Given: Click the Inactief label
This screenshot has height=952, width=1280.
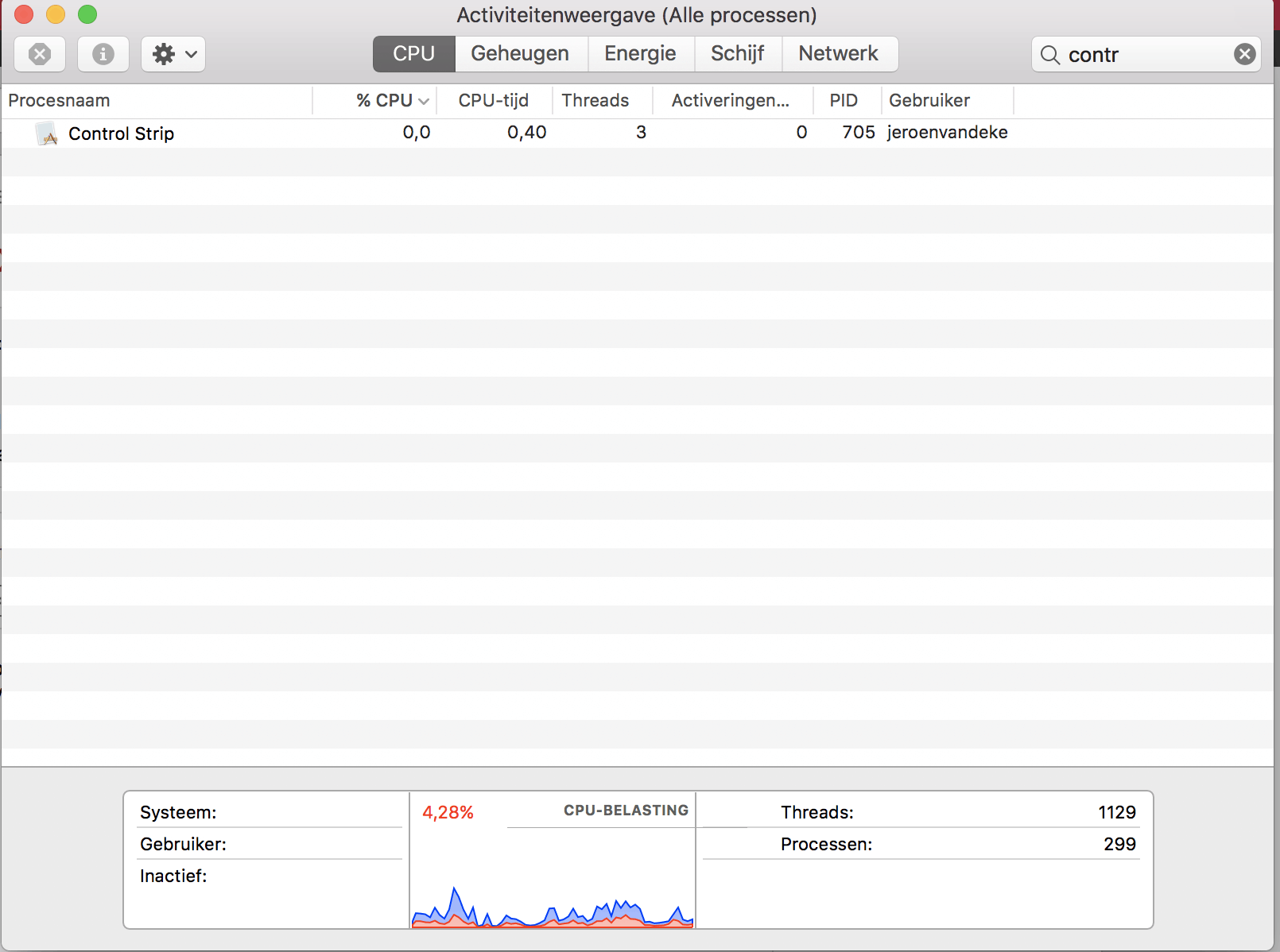Looking at the screenshot, I should point(173,876).
